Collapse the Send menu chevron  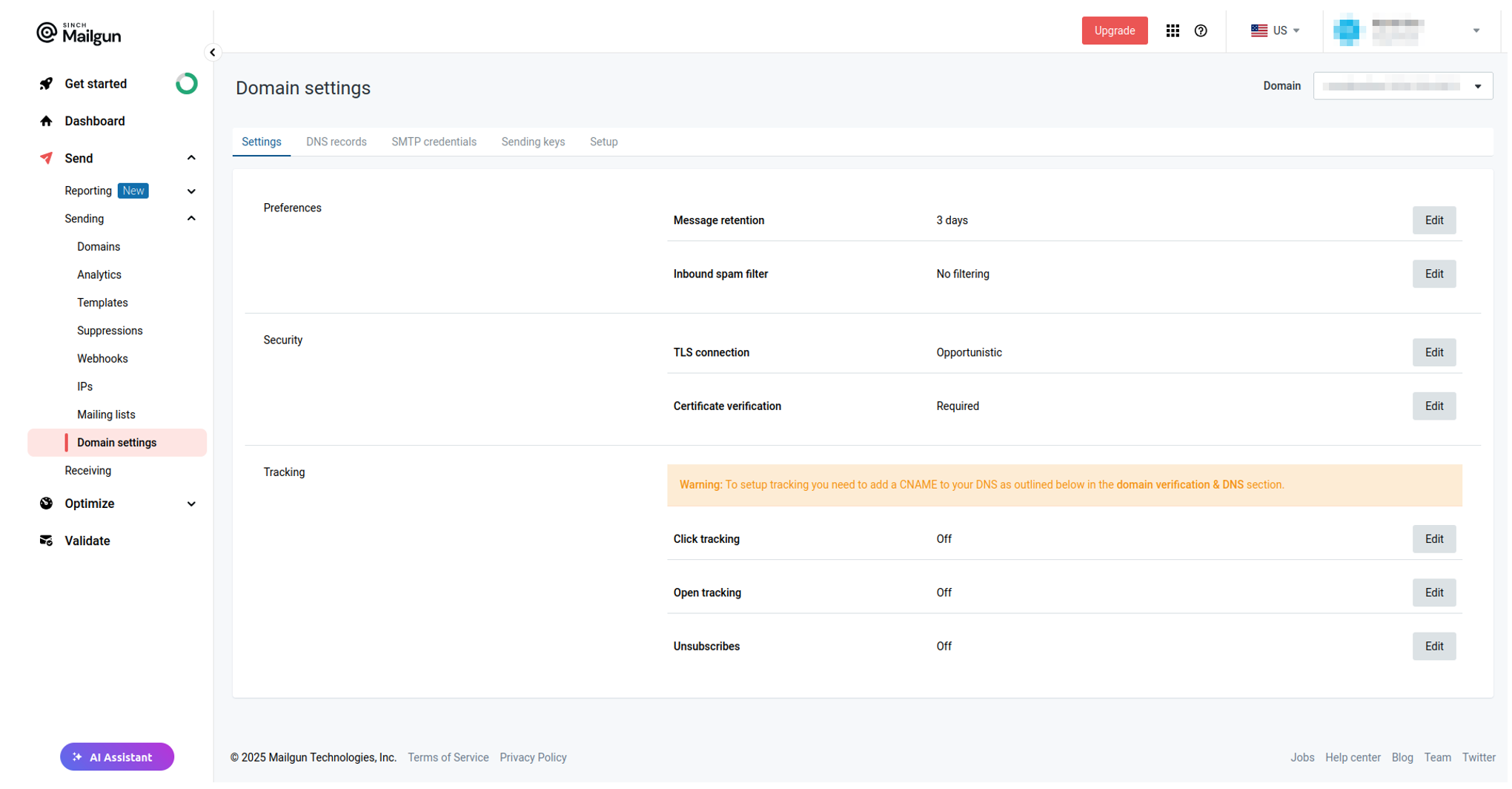pos(192,159)
